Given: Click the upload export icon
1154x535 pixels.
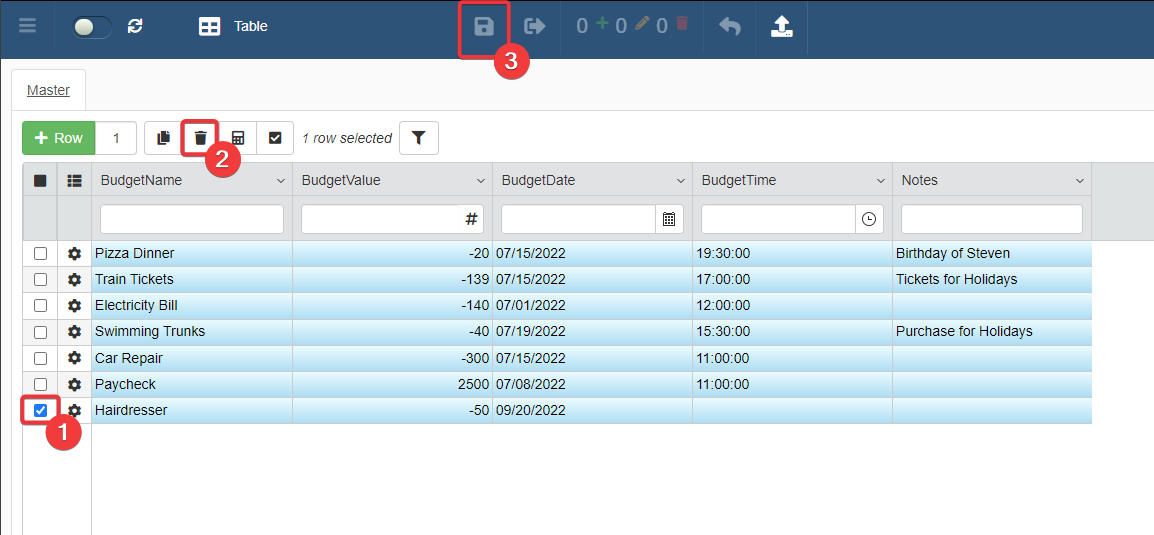Looking at the screenshot, I should pyautogui.click(x=781, y=27).
